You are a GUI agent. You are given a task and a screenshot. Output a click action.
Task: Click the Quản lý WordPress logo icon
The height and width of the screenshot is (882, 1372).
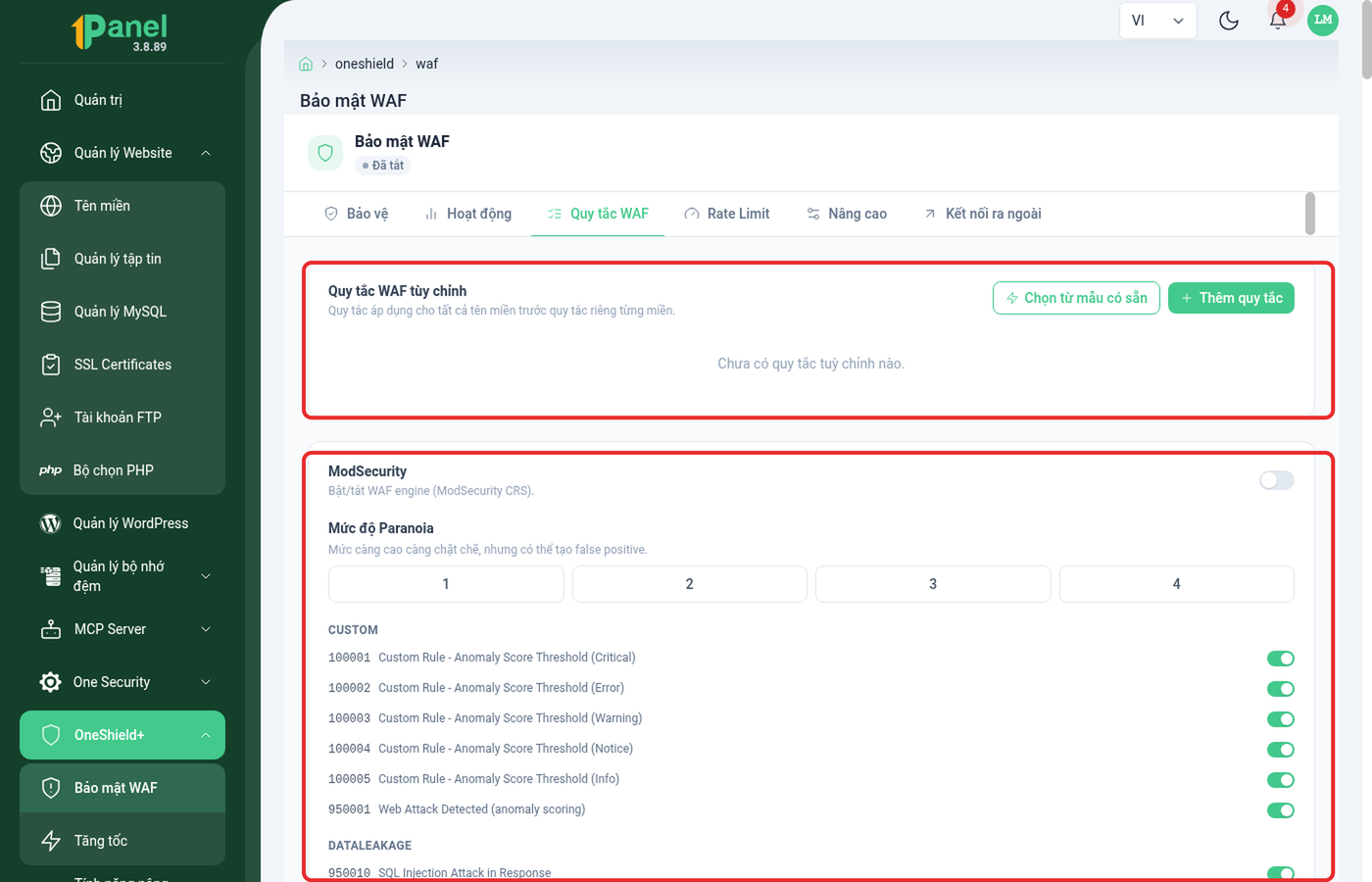[50, 523]
